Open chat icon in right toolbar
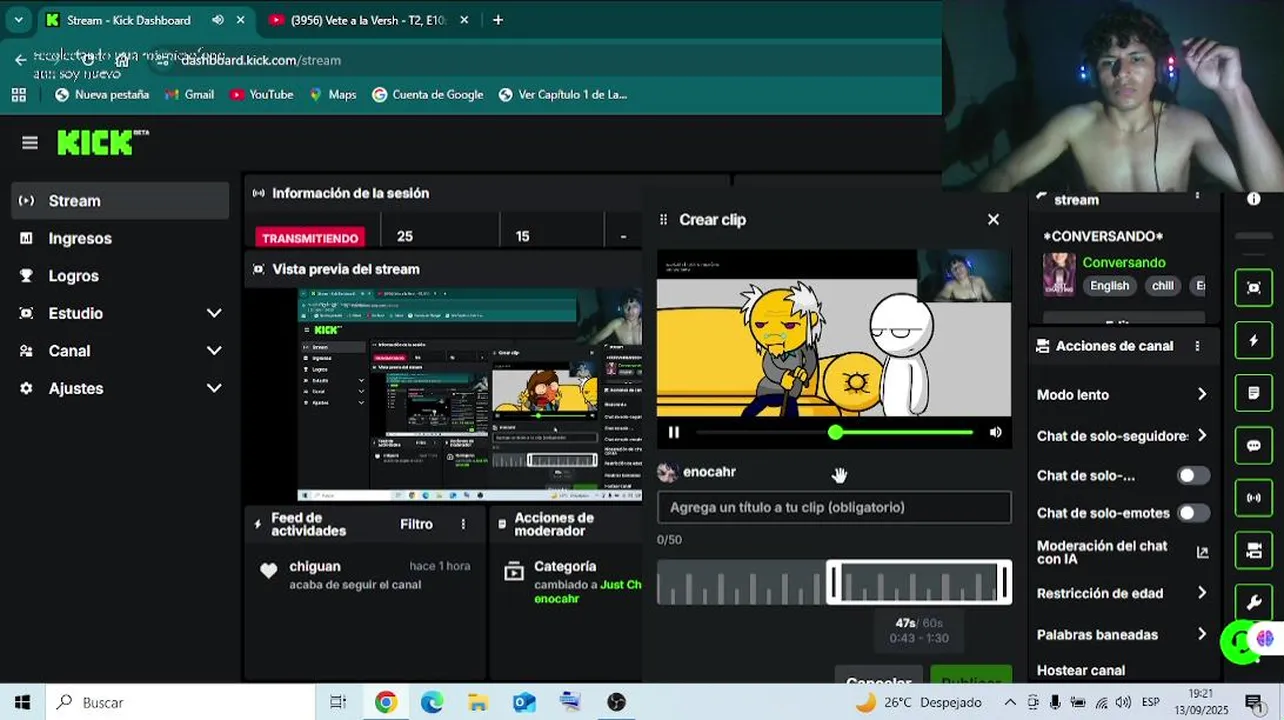The height and width of the screenshot is (720, 1284). [x=1254, y=445]
